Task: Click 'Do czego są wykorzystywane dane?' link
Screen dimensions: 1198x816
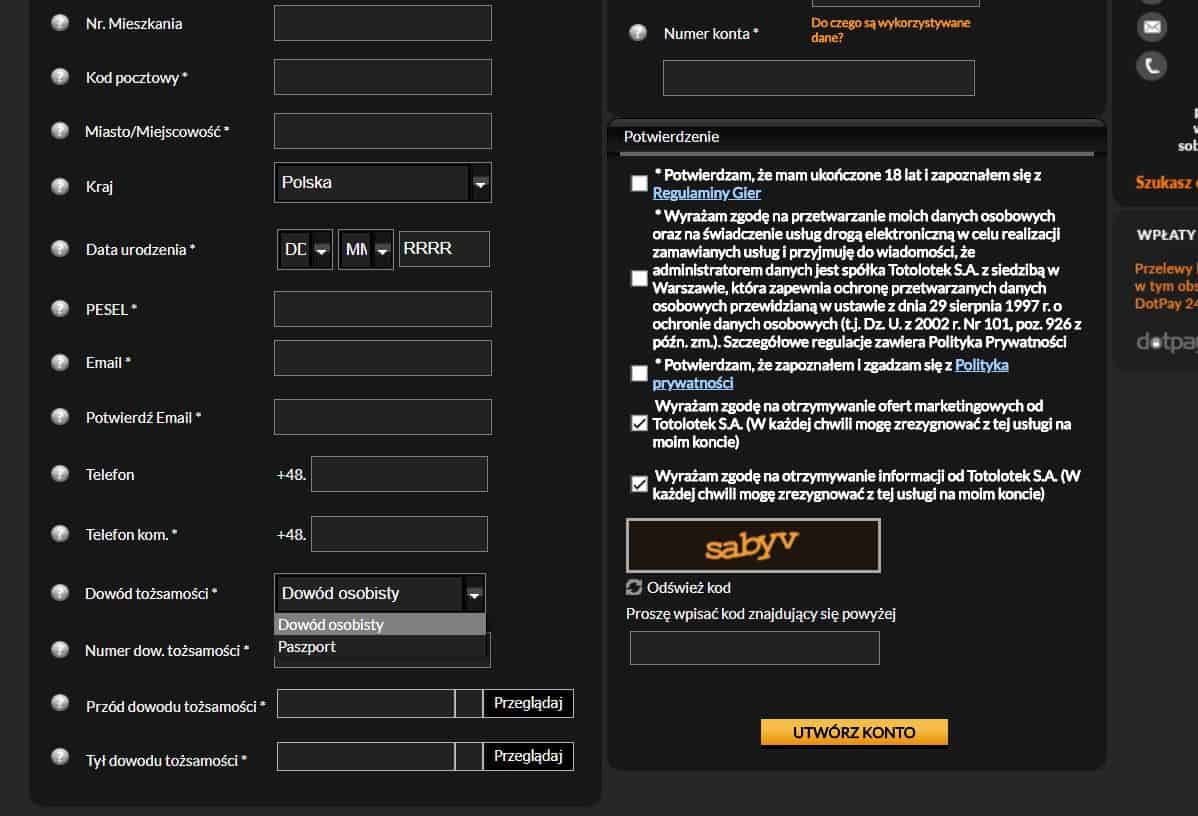Action: [x=891, y=30]
